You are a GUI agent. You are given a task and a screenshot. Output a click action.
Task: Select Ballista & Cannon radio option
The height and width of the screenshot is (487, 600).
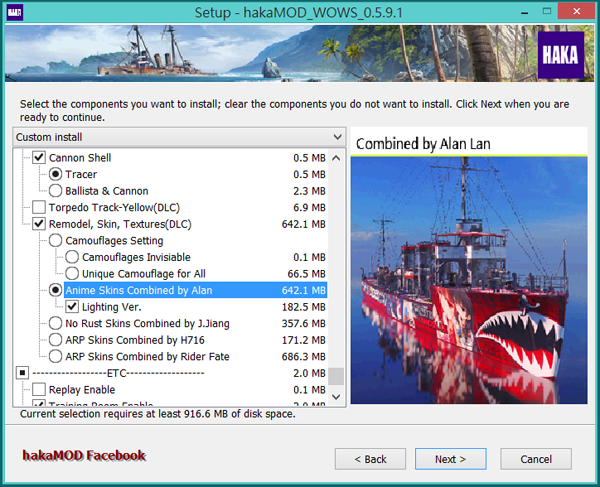pyautogui.click(x=56, y=191)
